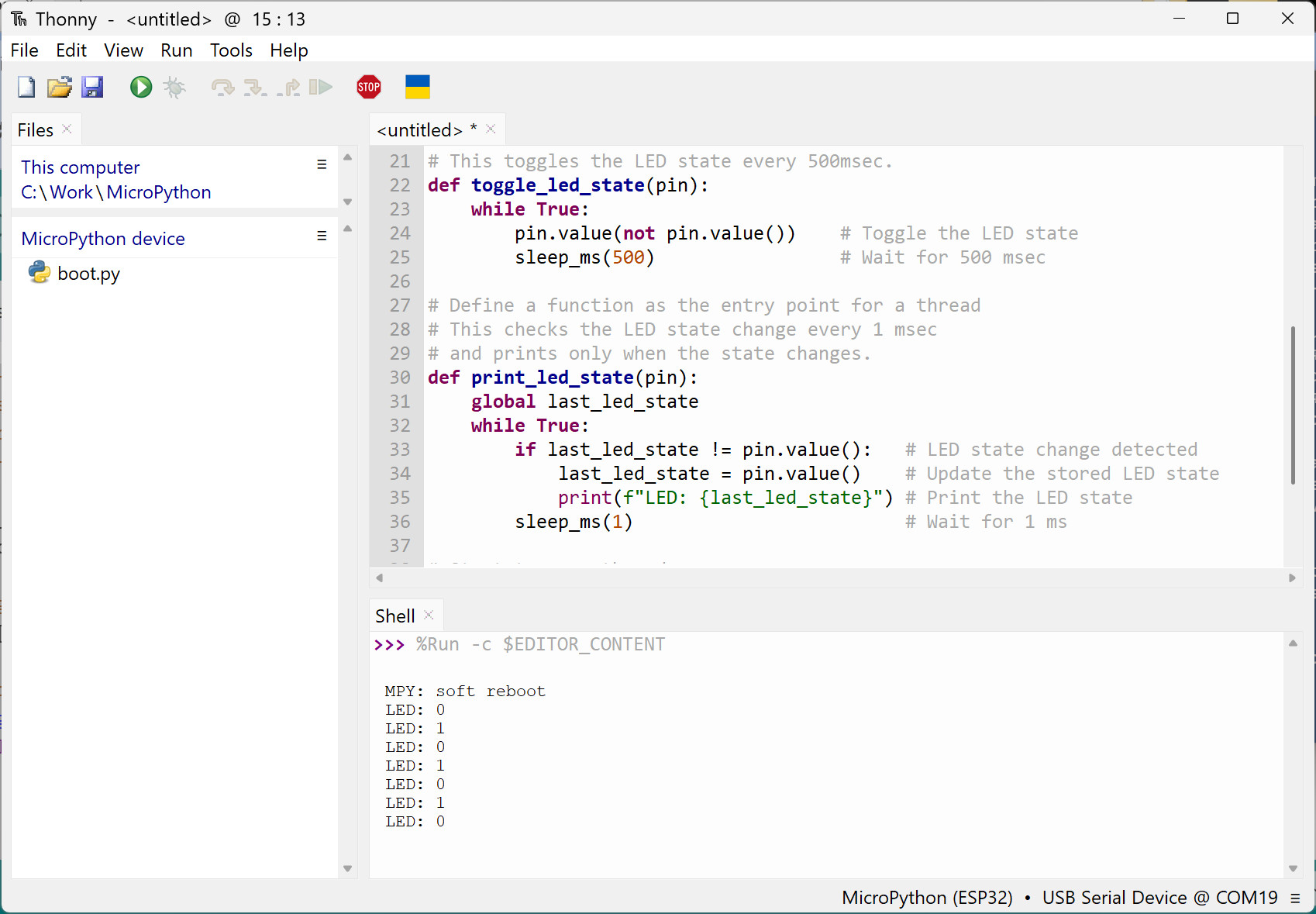Viewport: 1316px width, 914px height.
Task: Click the MPY: soft reboot shell output
Action: 465,691
